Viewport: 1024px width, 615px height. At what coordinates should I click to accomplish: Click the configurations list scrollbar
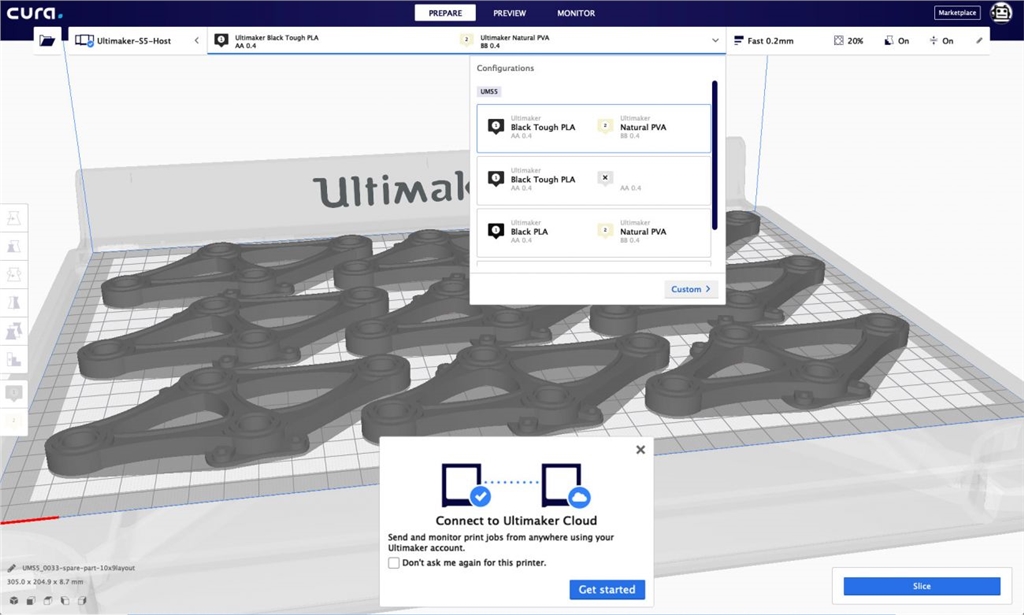click(x=714, y=155)
